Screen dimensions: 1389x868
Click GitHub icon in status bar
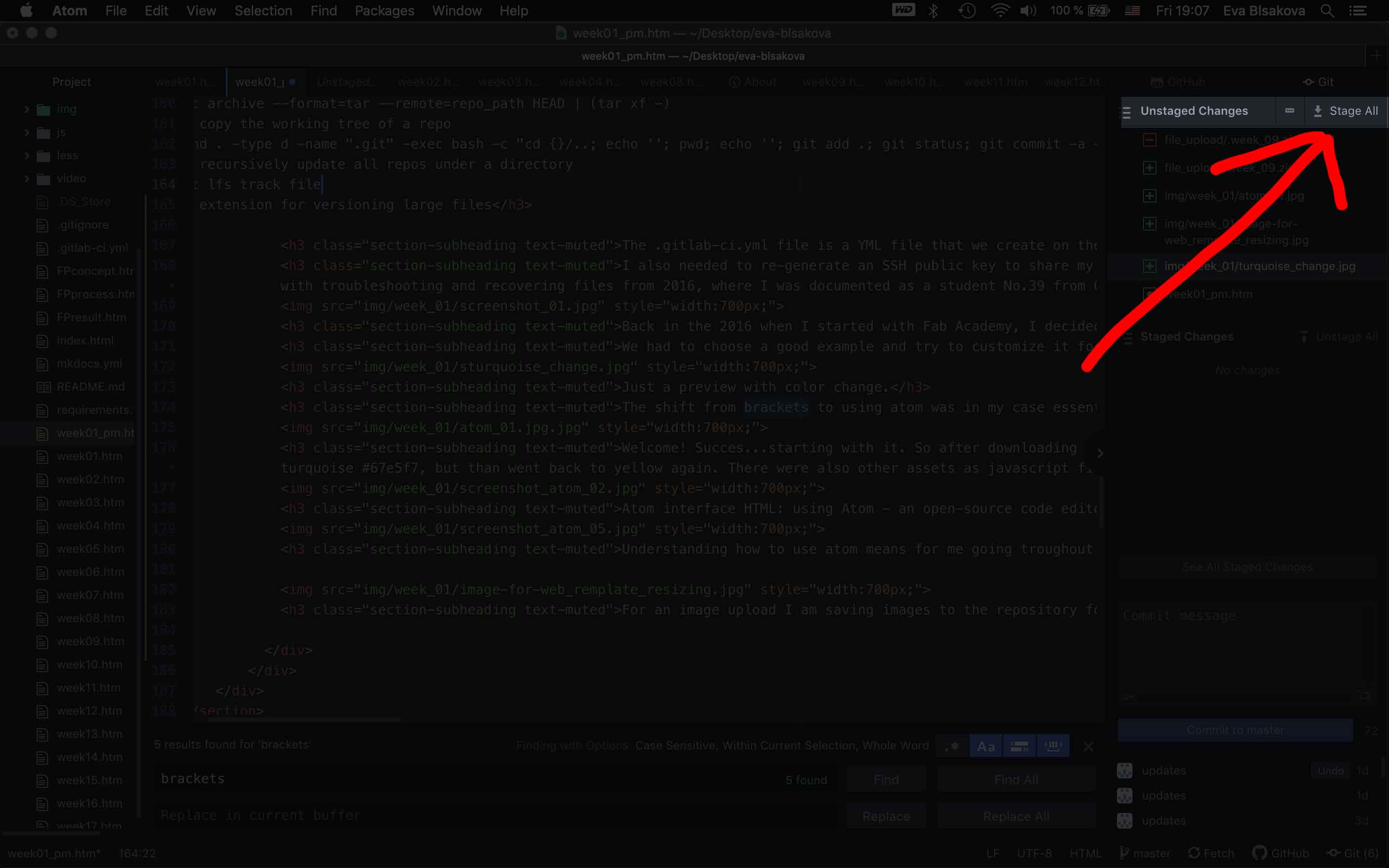[x=1259, y=853]
